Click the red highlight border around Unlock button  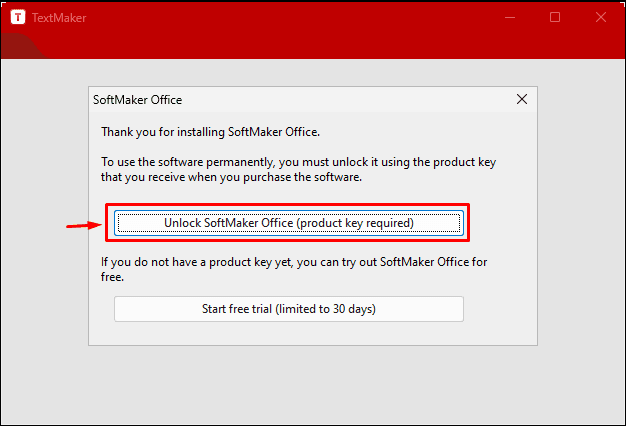point(287,205)
